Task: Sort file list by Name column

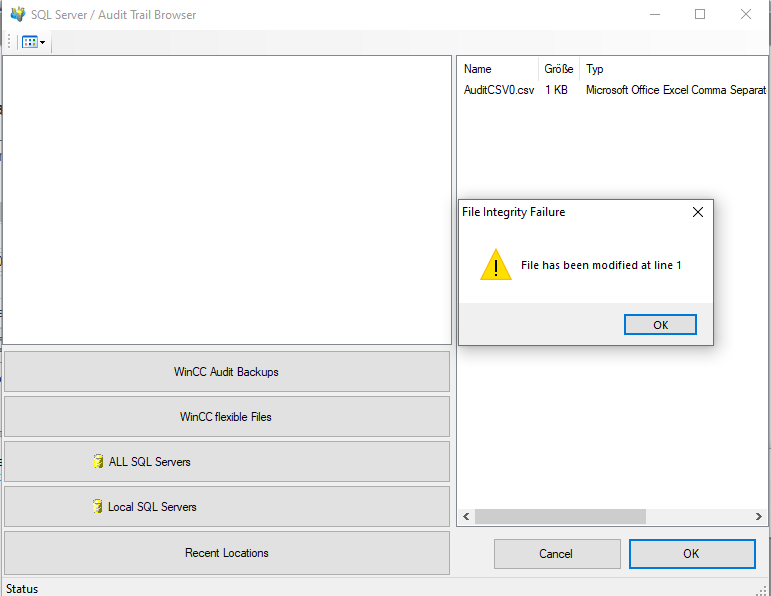Action: 499,69
